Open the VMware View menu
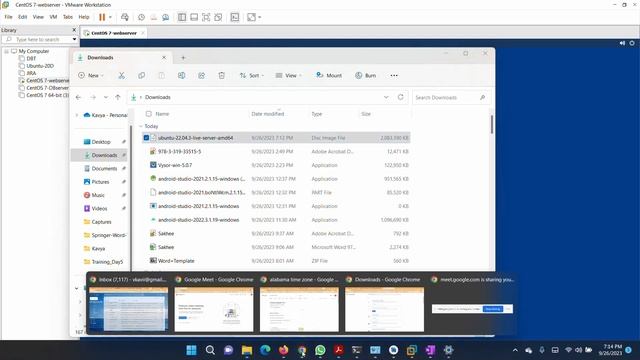The height and width of the screenshot is (360, 640). [x=38, y=17]
